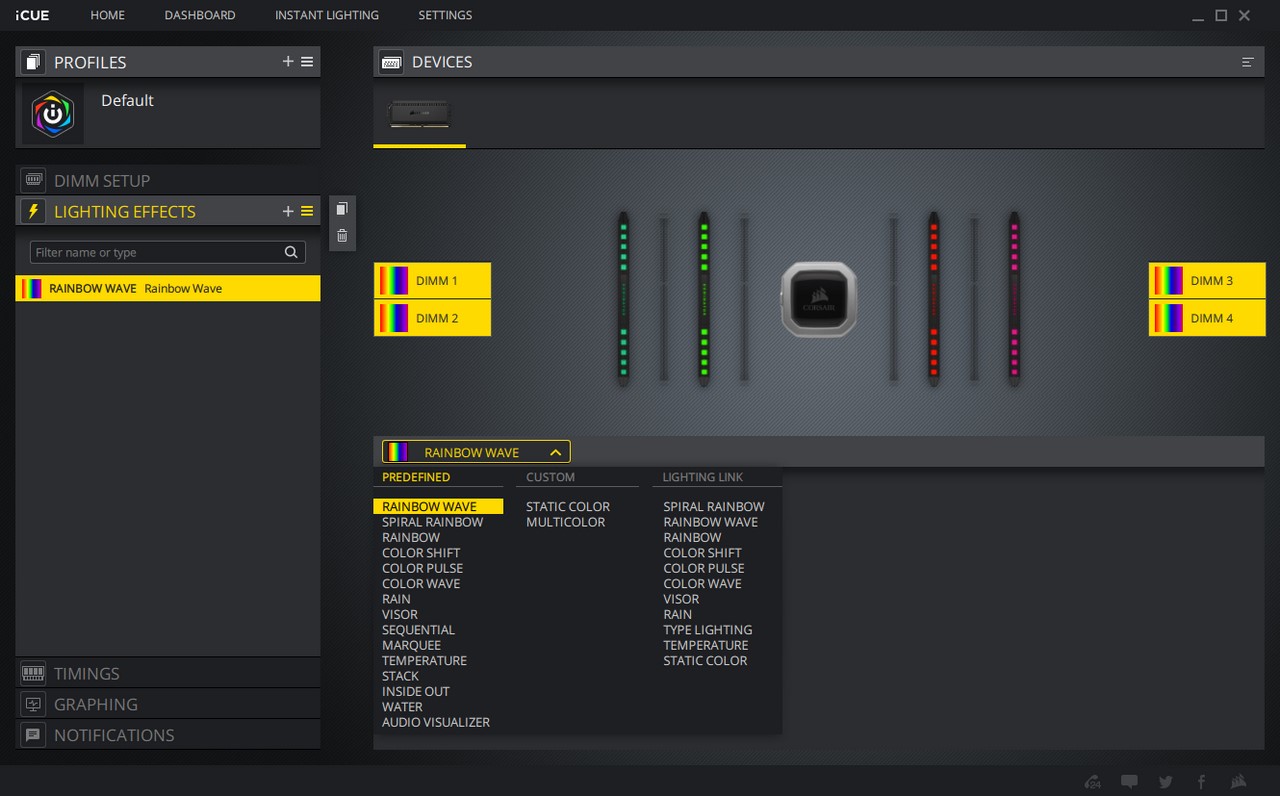Click the Lighting Effects bolt icon
Viewport: 1280px width, 796px height.
pos(33,211)
